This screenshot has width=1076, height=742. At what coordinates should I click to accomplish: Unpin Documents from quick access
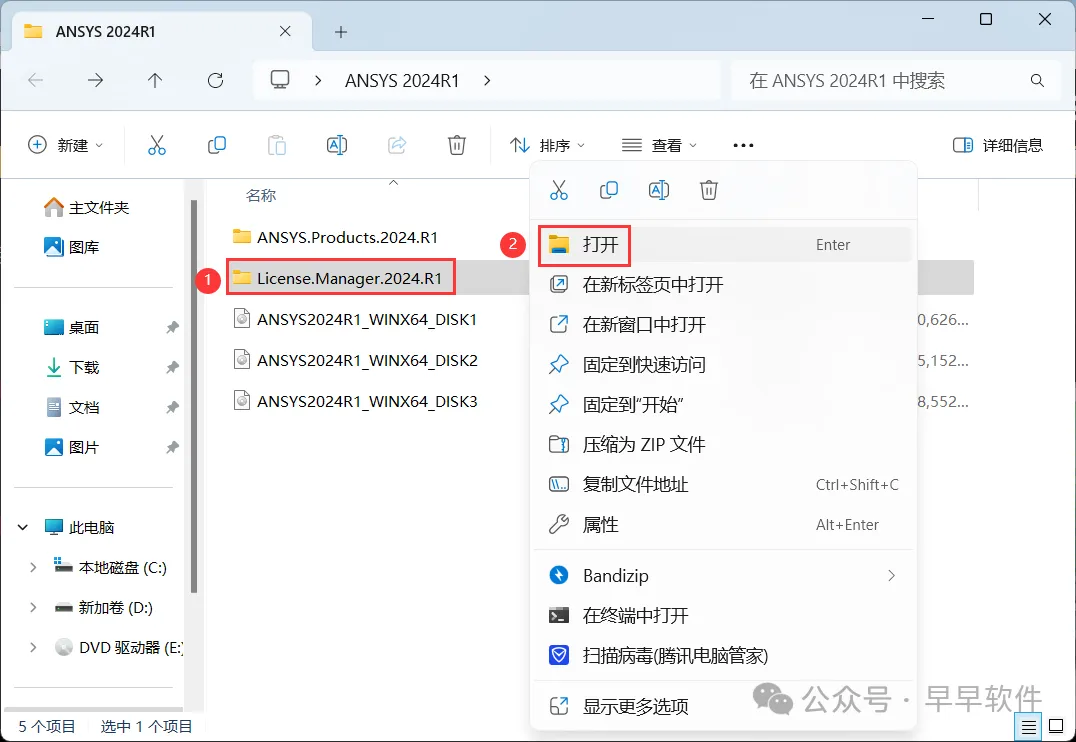point(172,408)
